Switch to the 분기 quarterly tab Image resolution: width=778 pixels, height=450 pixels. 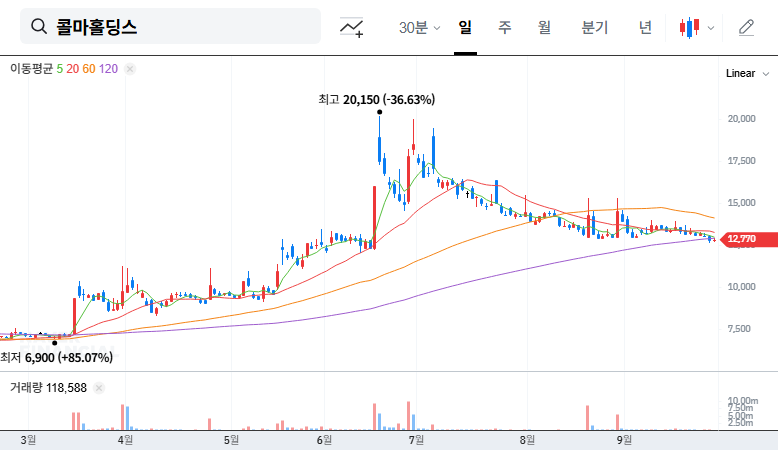[x=594, y=27]
